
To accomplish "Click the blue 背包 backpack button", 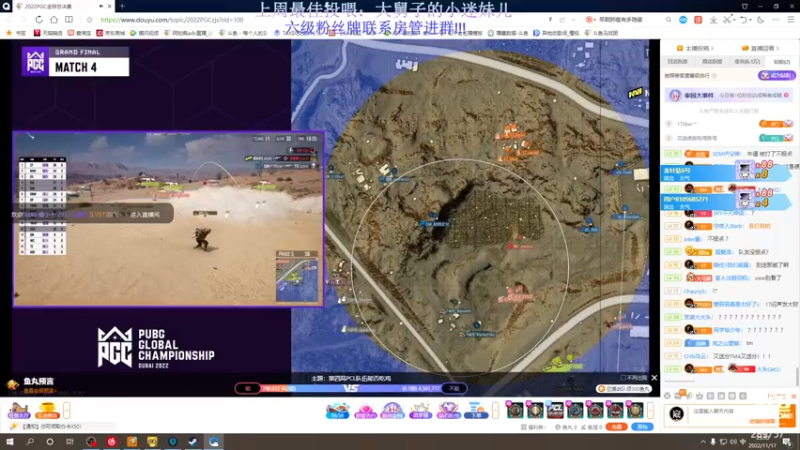I will pyautogui.click(x=642, y=427).
